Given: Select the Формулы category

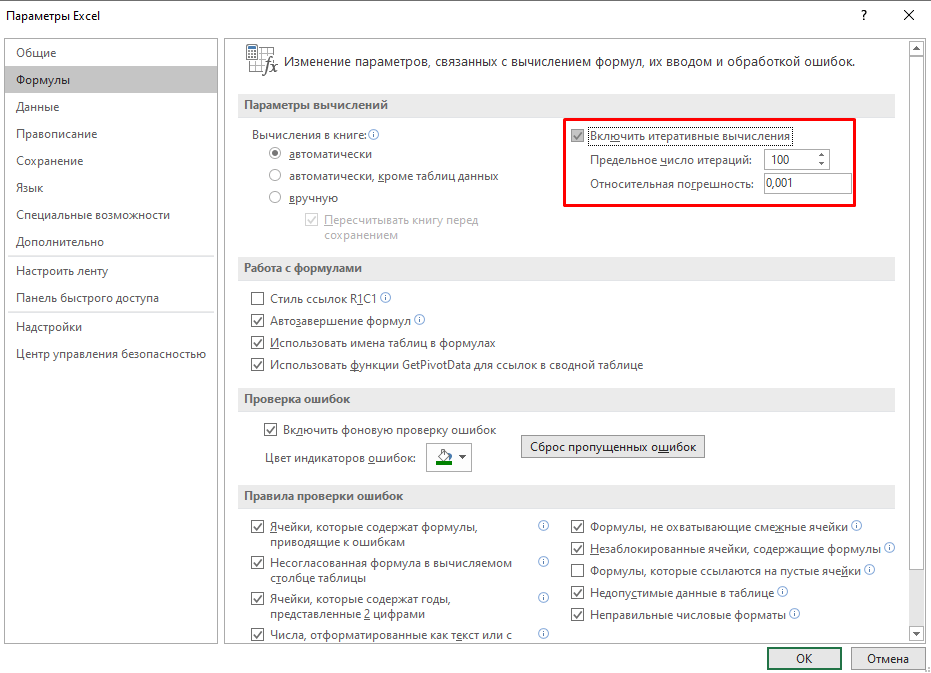Looking at the screenshot, I should pyautogui.click(x=111, y=80).
